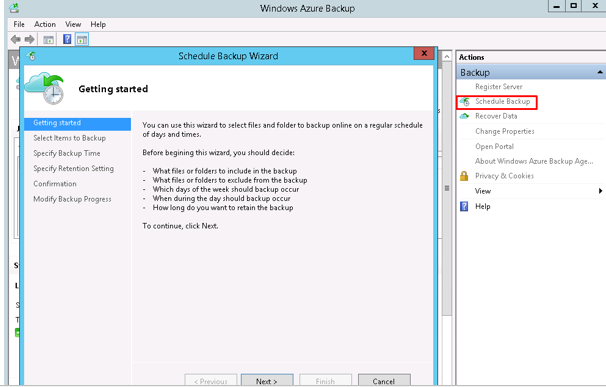The height and width of the screenshot is (387, 606).
Task: Select the Confirmation wizard step
Action: (x=55, y=184)
